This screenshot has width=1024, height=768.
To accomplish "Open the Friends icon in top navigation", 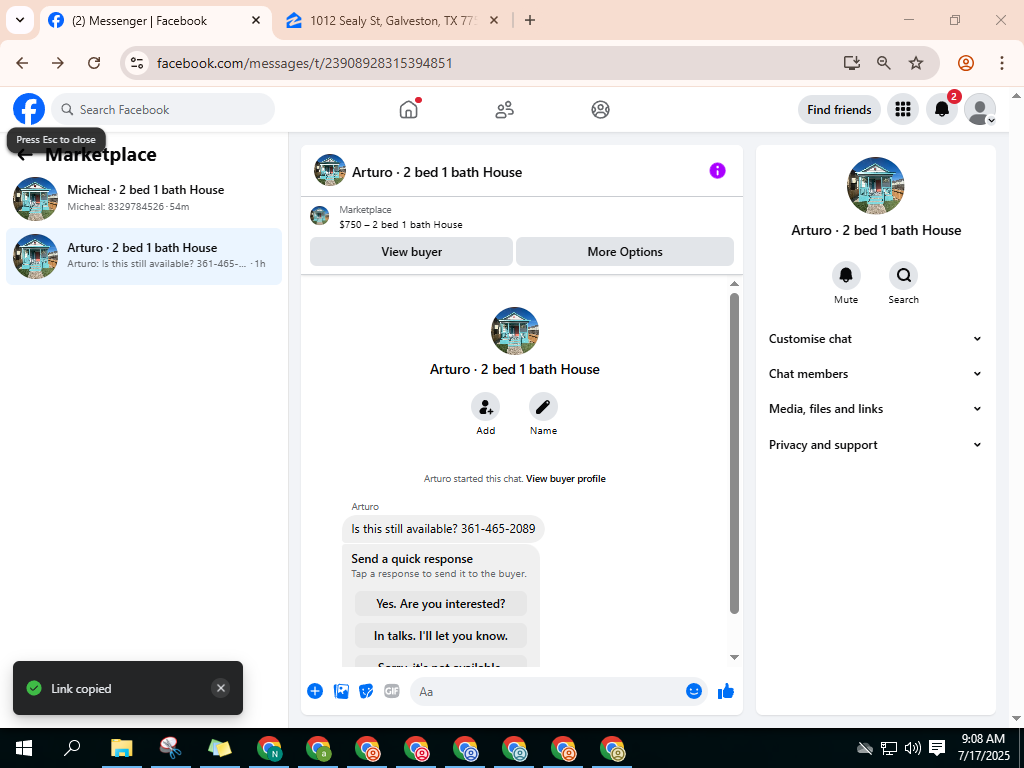I will coord(504,110).
